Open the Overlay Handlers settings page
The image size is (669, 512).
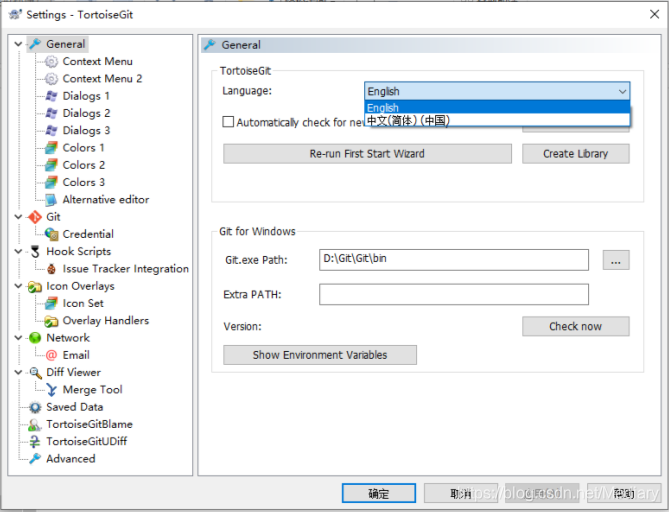pos(106,320)
